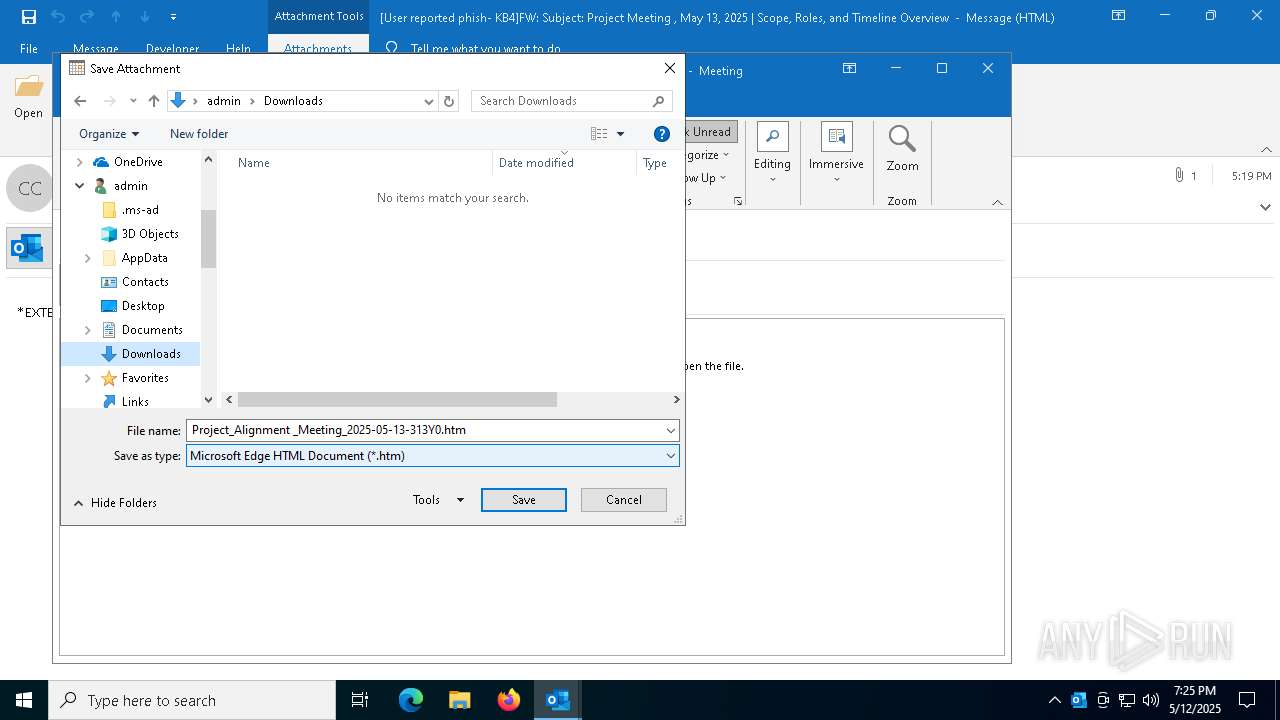The image size is (1280, 720).
Task: Click the horizontal scrollbar of file list
Action: pos(397,399)
